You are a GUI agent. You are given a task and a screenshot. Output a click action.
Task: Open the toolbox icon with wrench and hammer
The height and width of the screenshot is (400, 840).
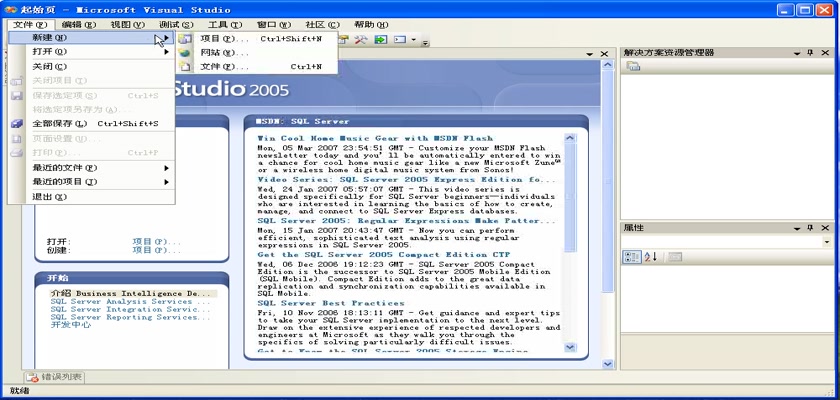361,40
